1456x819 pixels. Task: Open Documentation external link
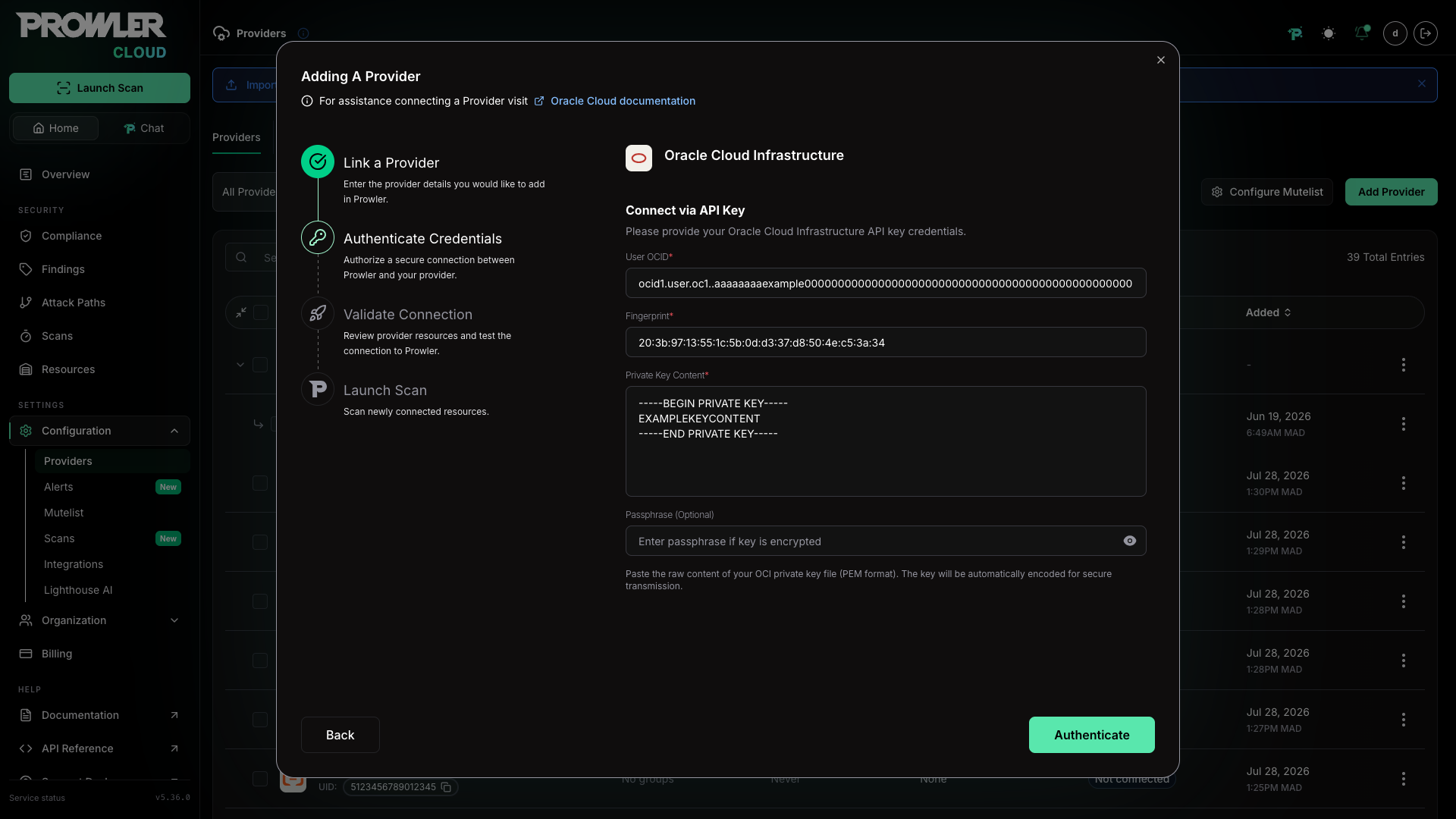[99, 715]
